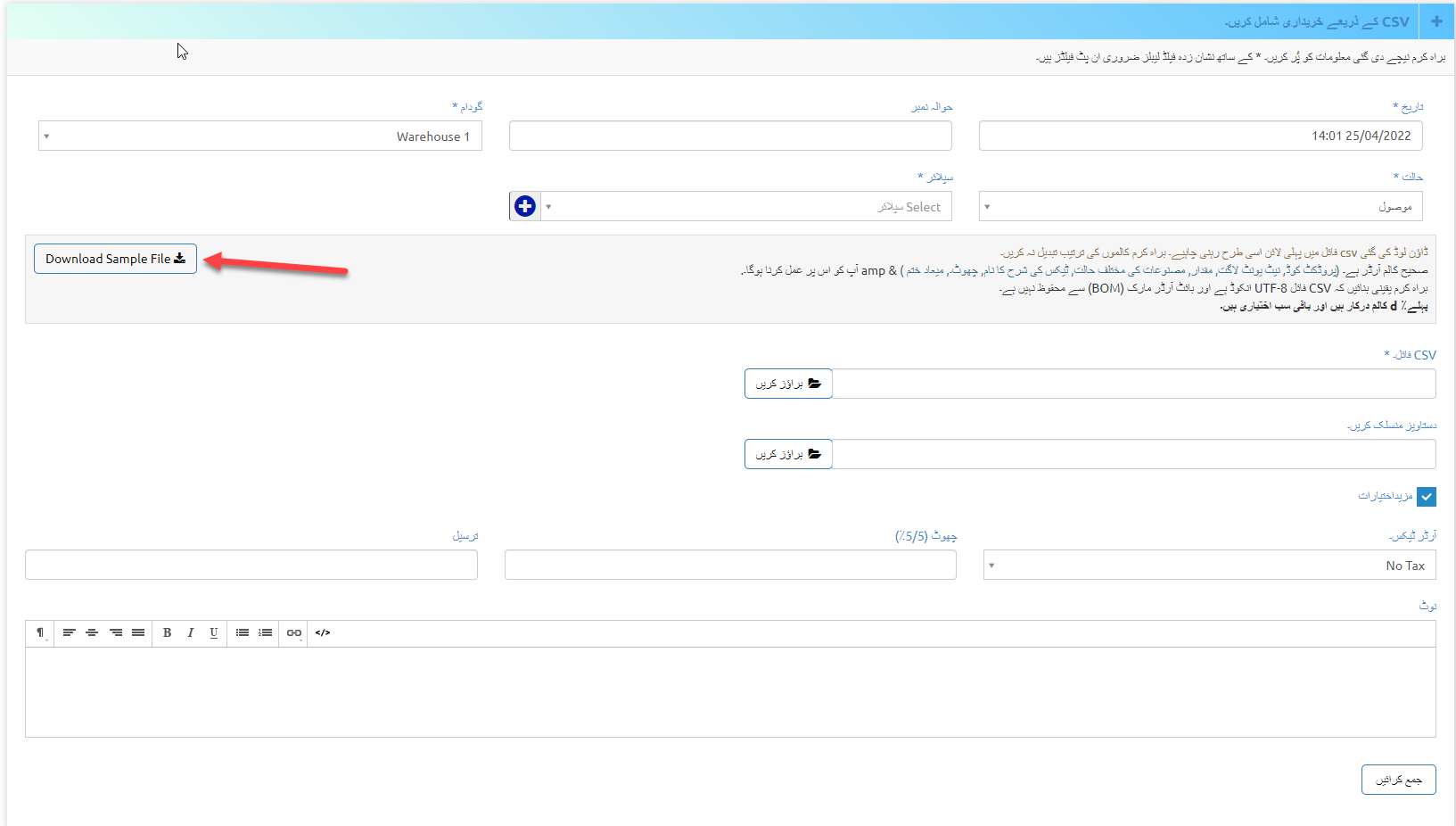Justify the note text
Screen dimensions: 1456x826
click(138, 632)
